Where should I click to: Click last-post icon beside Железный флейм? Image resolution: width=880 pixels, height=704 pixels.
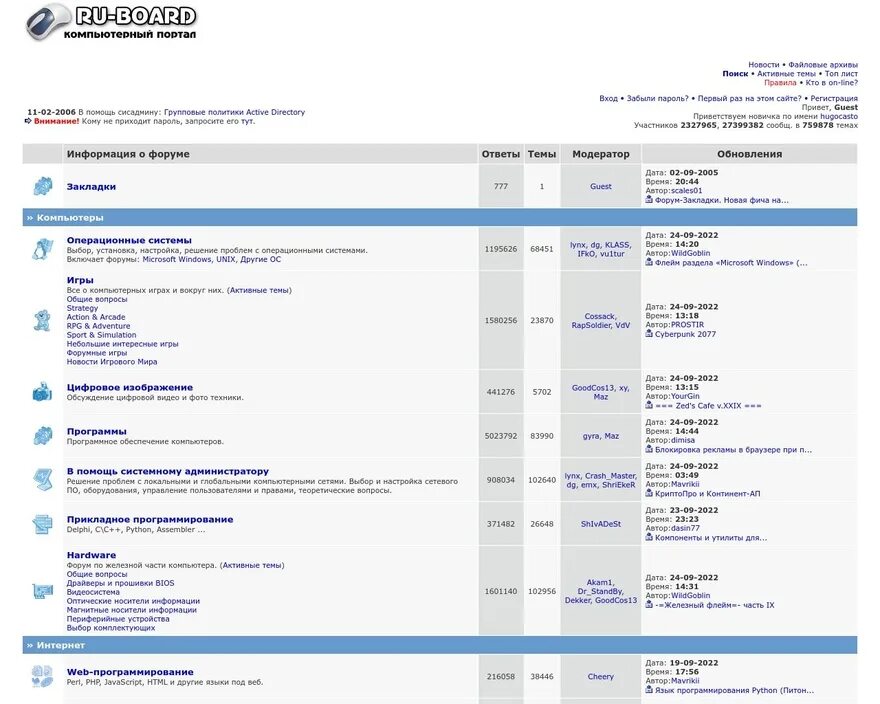coord(649,604)
